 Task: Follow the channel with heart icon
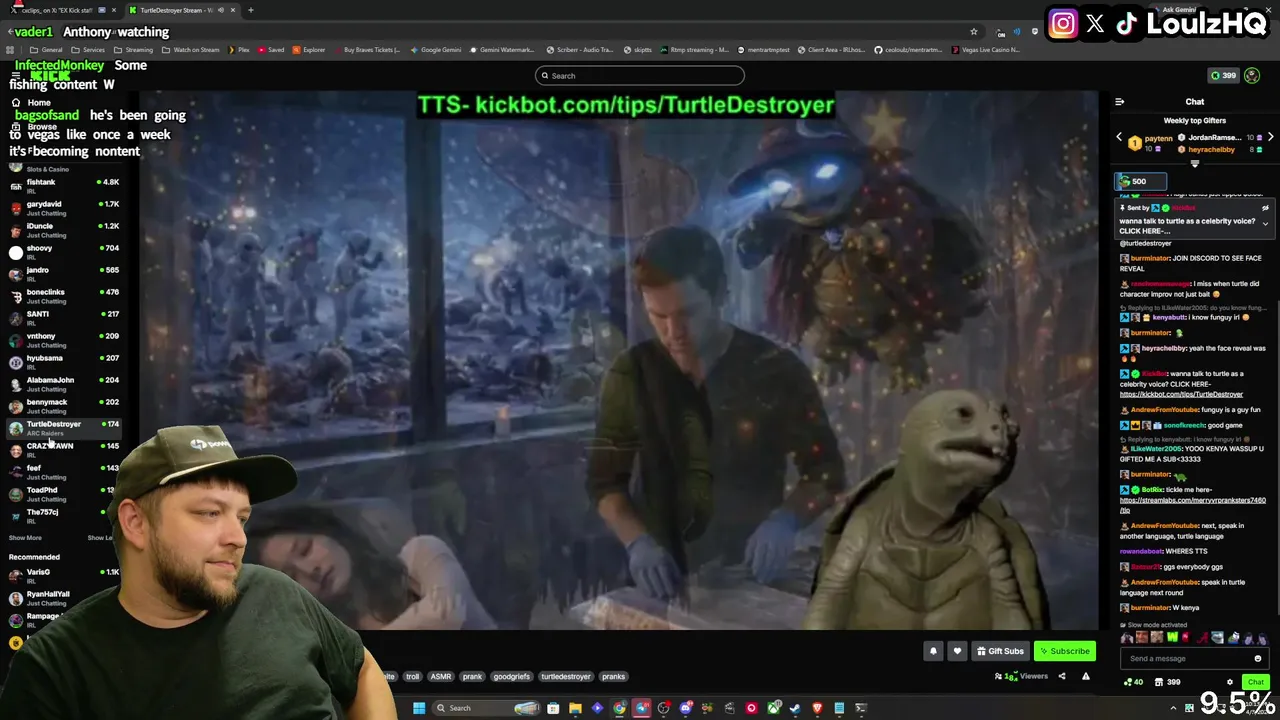coord(957,651)
